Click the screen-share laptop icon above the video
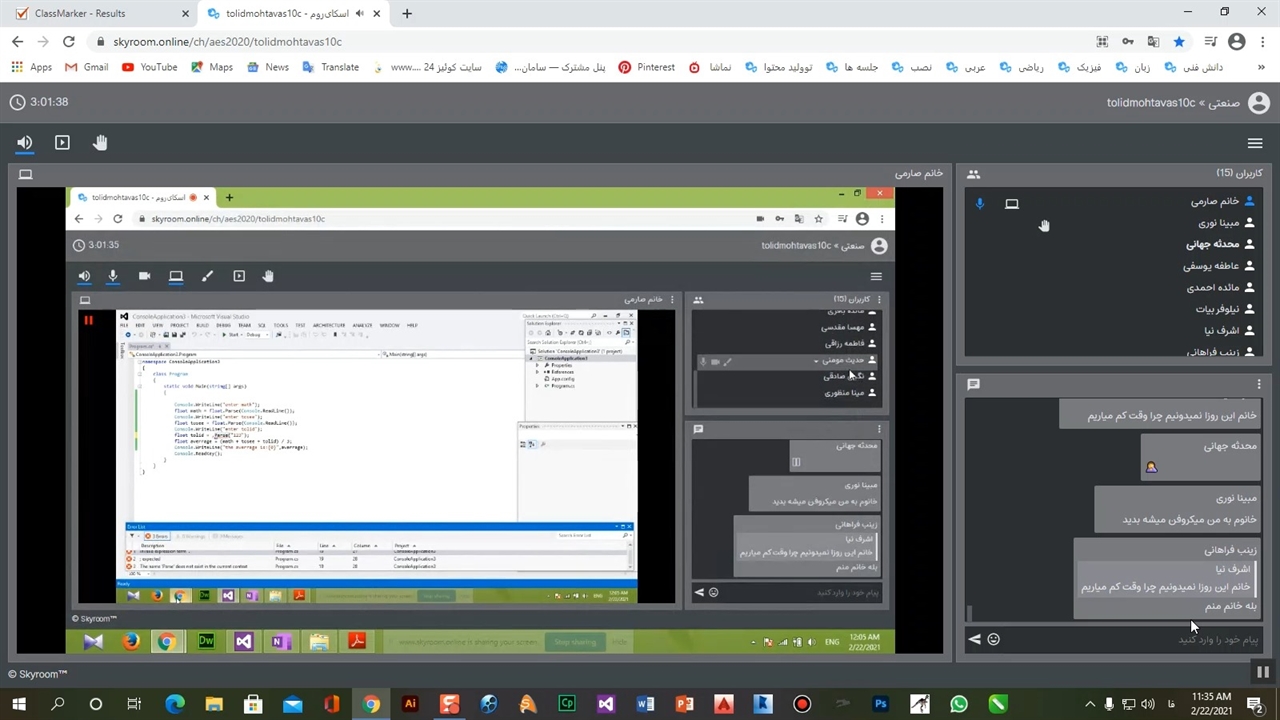The width and height of the screenshot is (1280, 720). [26, 174]
